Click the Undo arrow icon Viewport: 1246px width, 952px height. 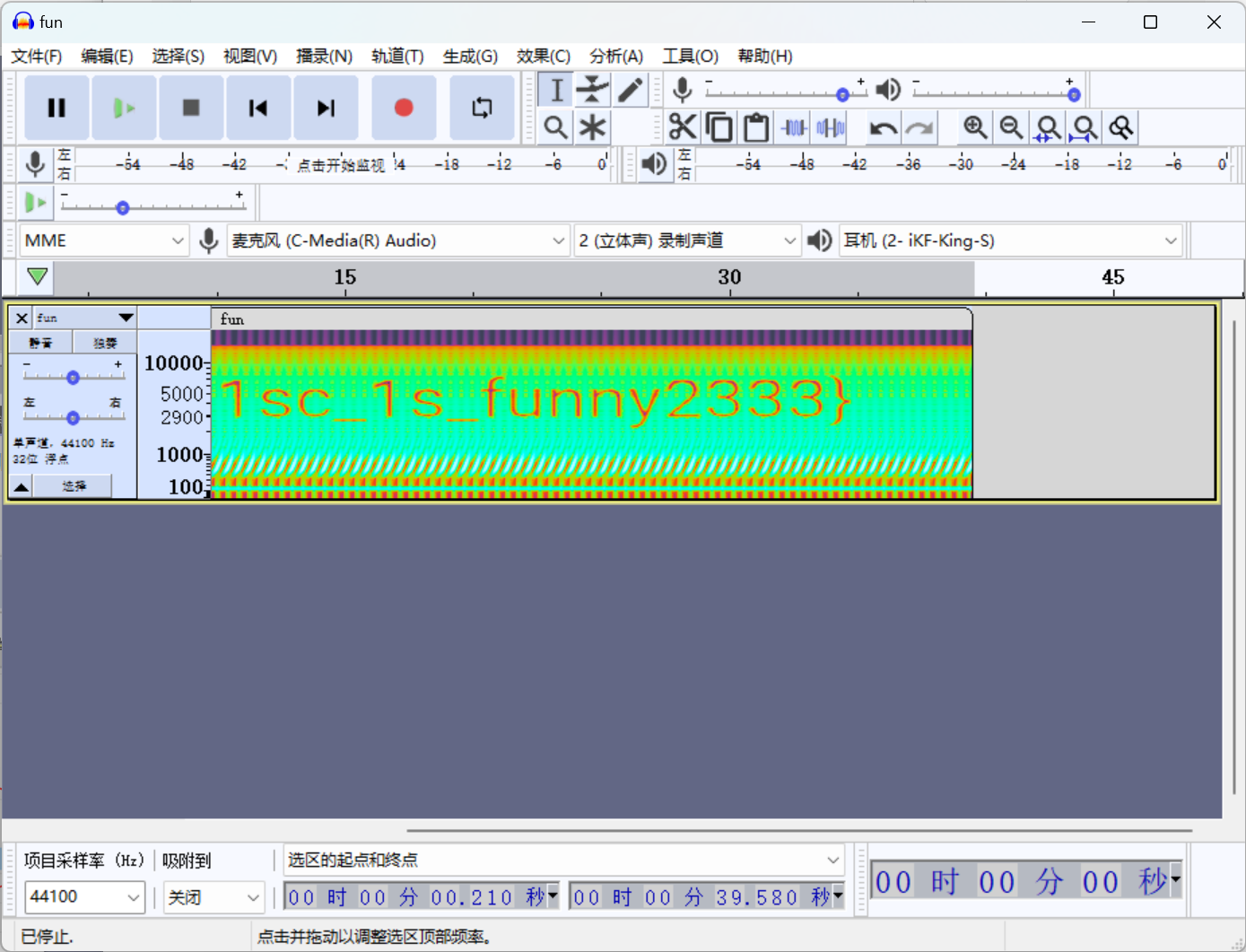pyautogui.click(x=883, y=128)
